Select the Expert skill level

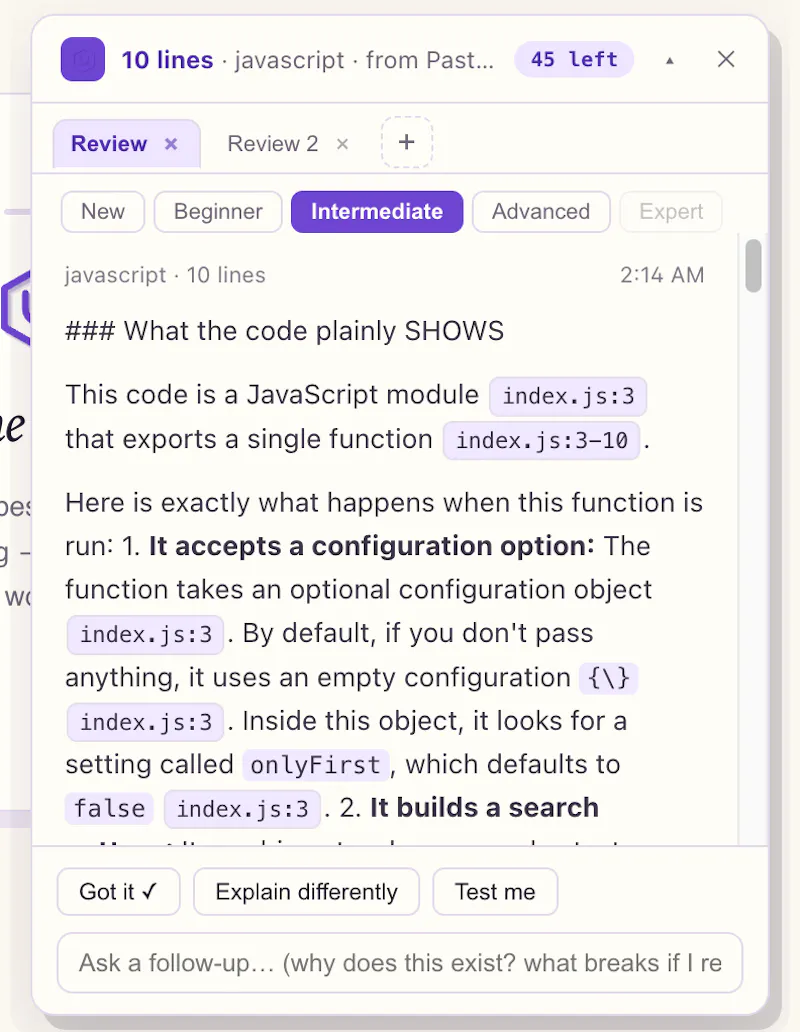(x=670, y=211)
